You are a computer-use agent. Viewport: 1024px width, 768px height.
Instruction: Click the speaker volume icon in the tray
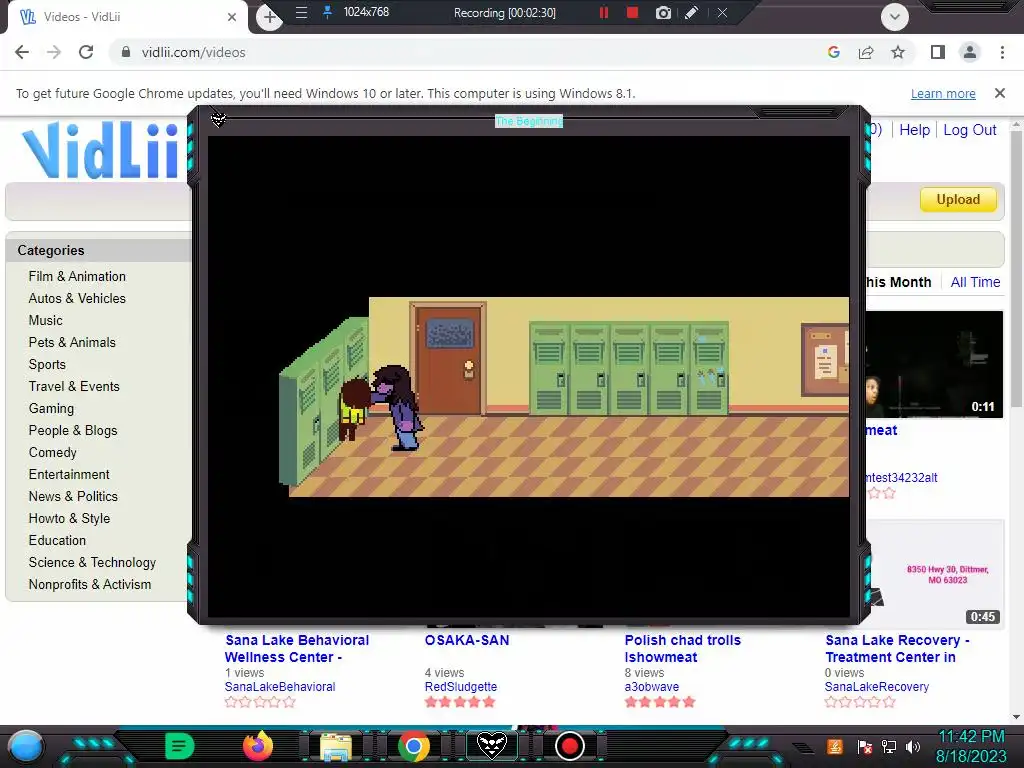pyautogui.click(x=912, y=747)
